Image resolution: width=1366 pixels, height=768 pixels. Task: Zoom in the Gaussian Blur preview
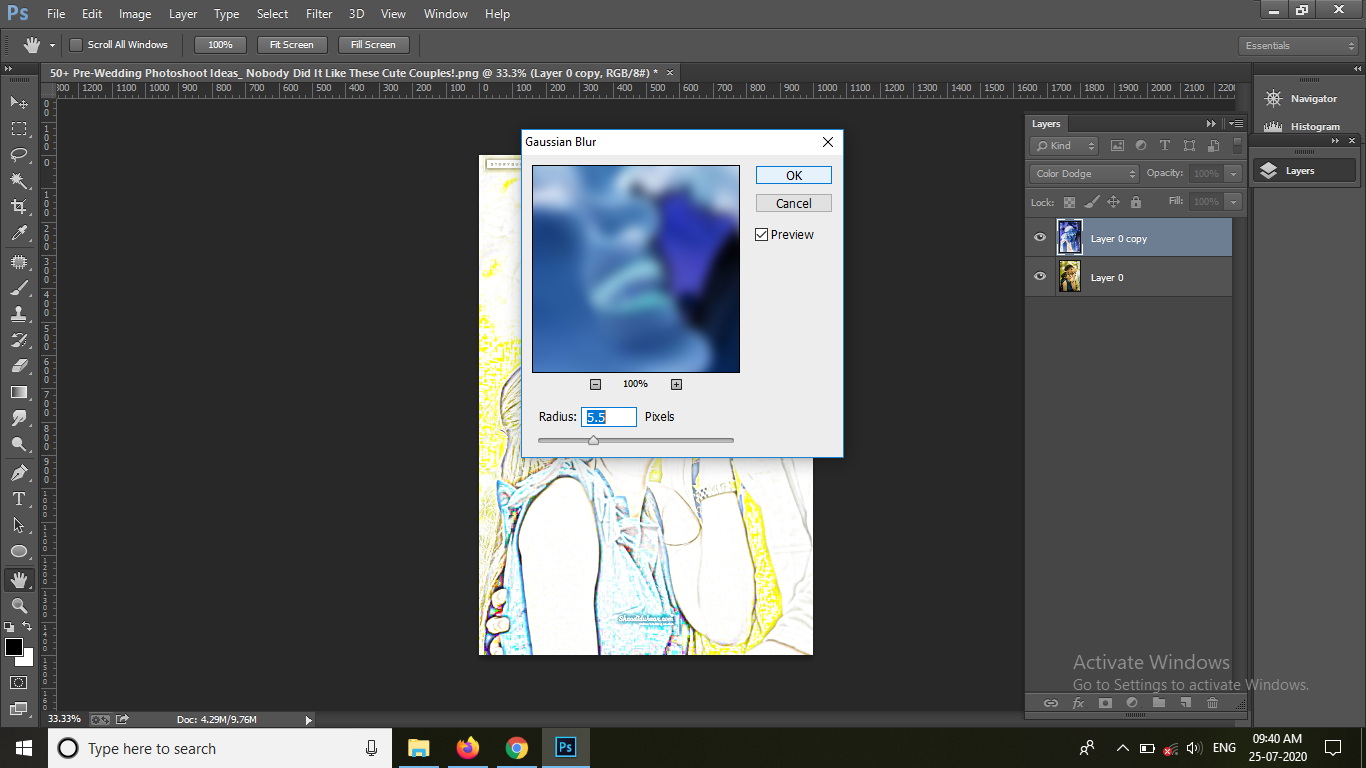coord(676,384)
